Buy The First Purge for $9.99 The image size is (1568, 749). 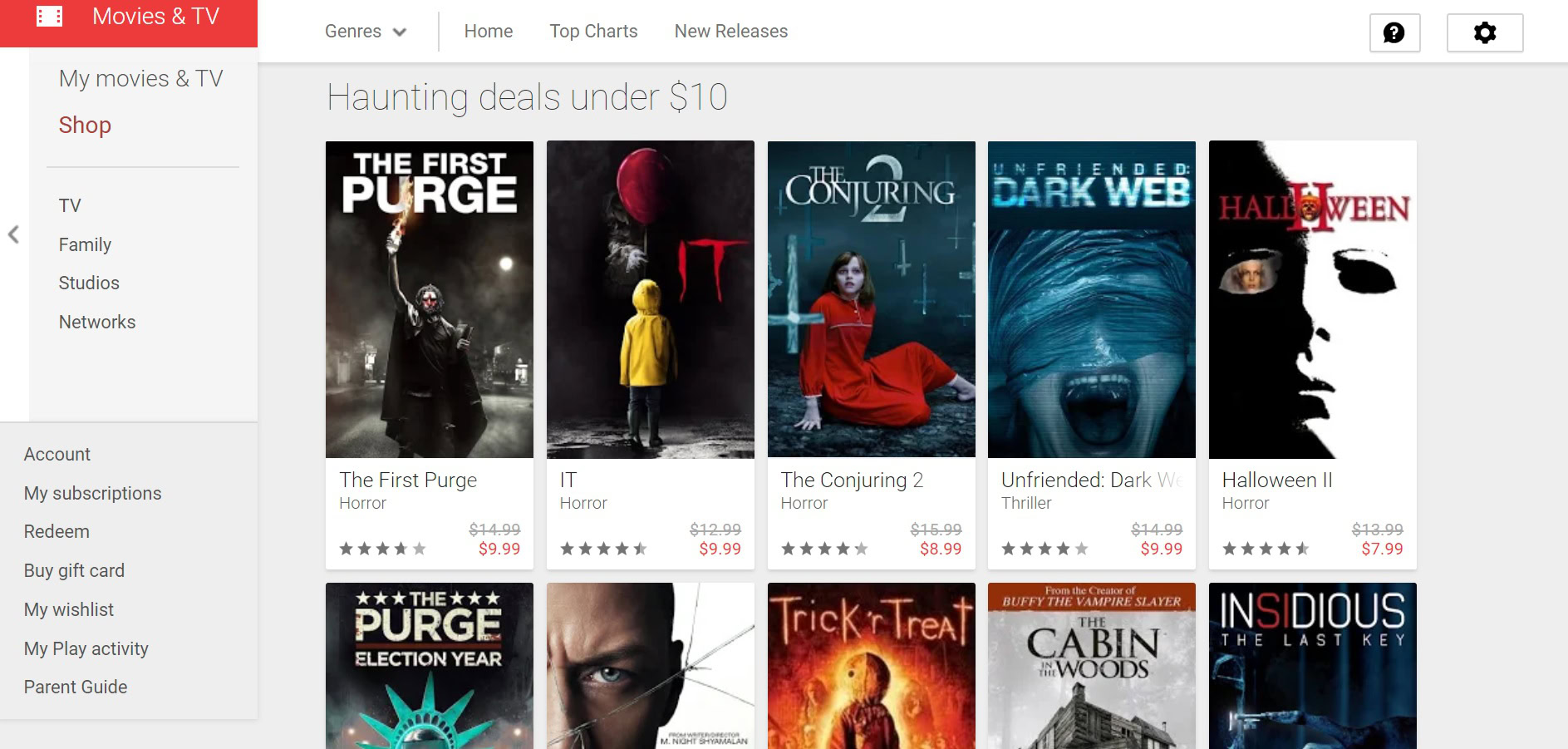coord(499,549)
